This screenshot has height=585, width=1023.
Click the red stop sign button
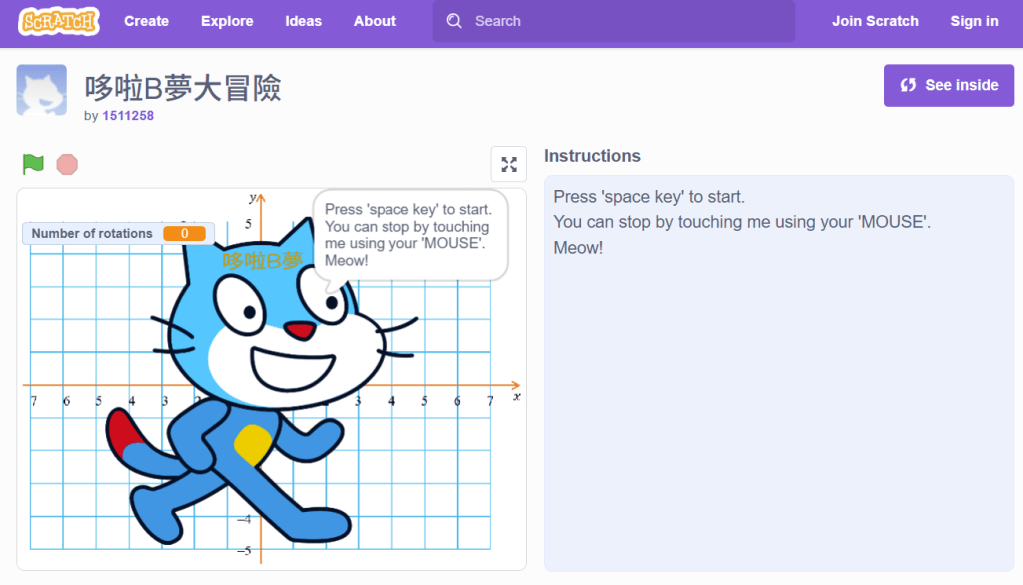[67, 164]
